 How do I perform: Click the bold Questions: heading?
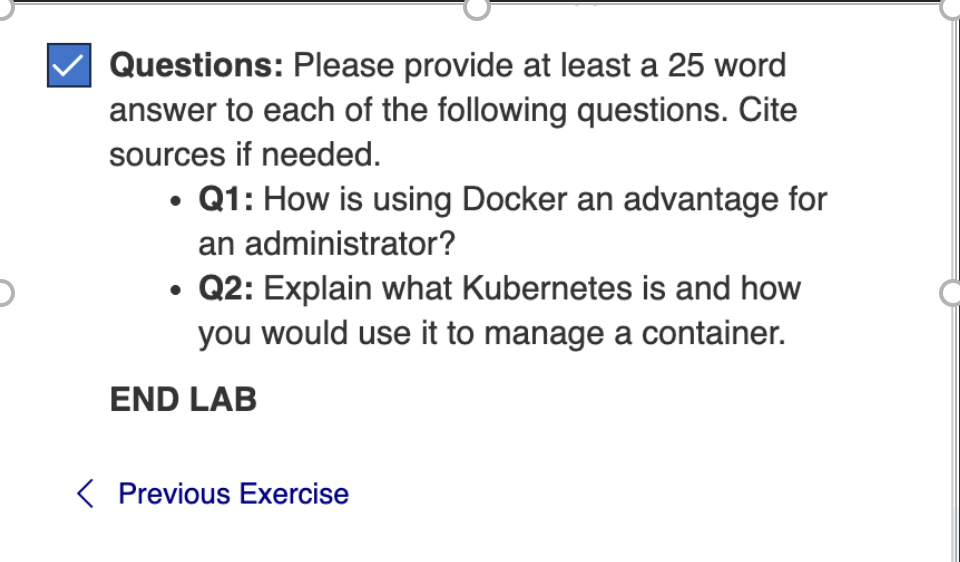coord(197,66)
